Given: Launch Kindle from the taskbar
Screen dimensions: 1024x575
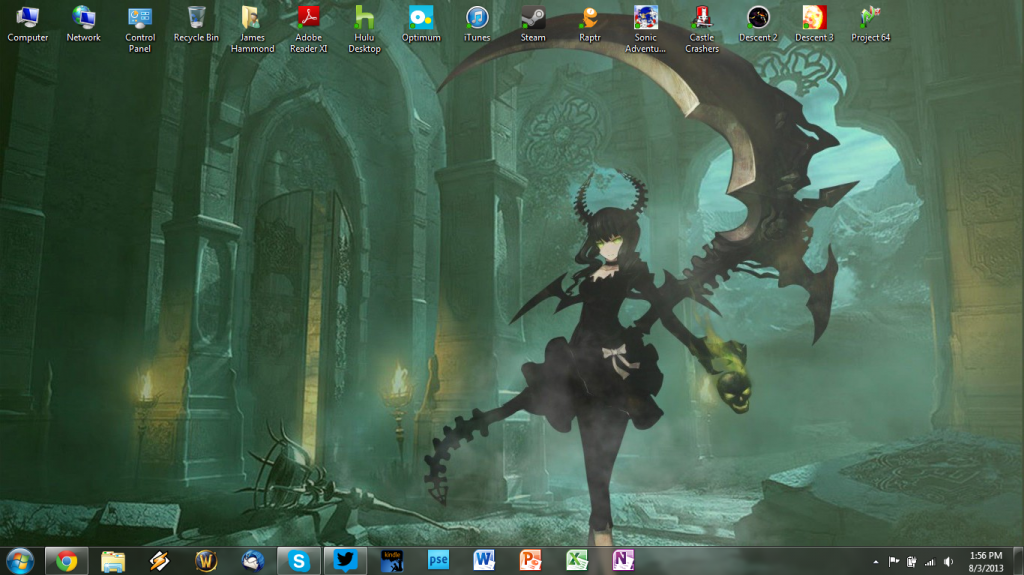Looking at the screenshot, I should point(392,561).
